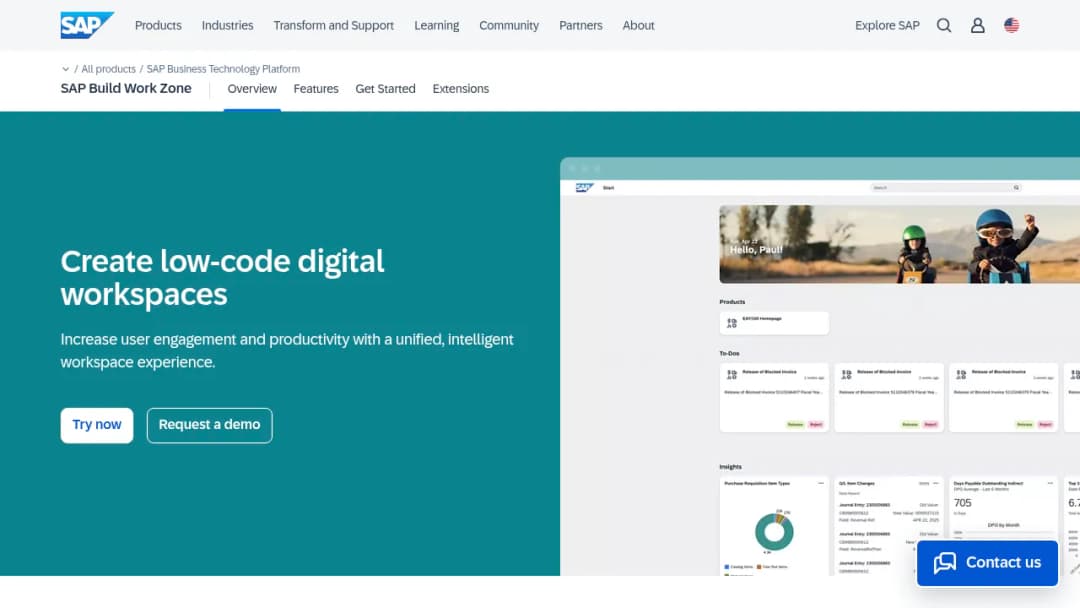Click the donut chart insight card
Screen dimensions: 1080x608
[x=774, y=525]
